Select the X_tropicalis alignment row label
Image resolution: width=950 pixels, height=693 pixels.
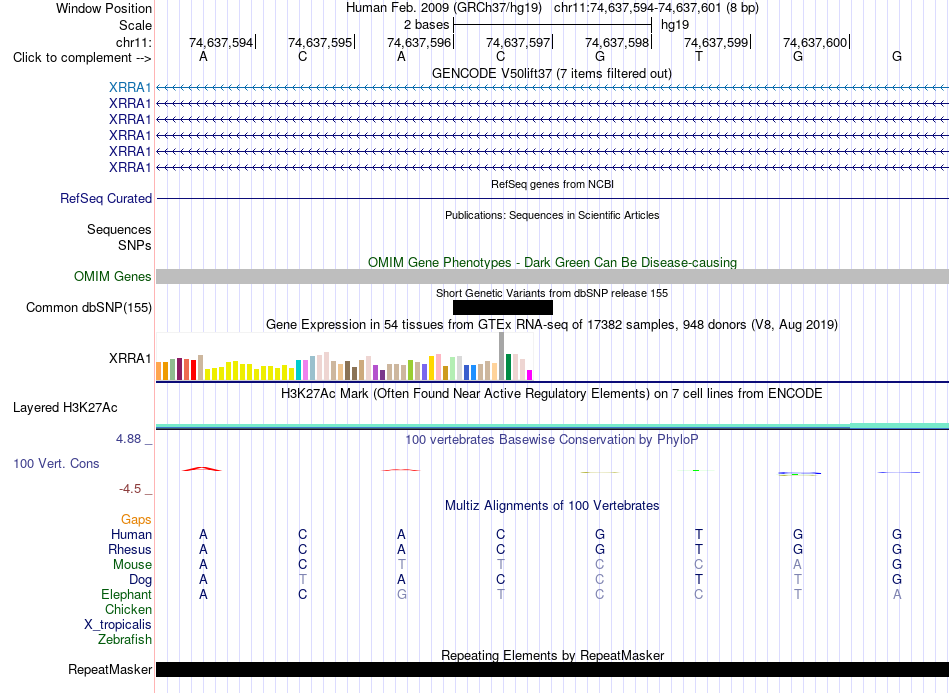118,625
